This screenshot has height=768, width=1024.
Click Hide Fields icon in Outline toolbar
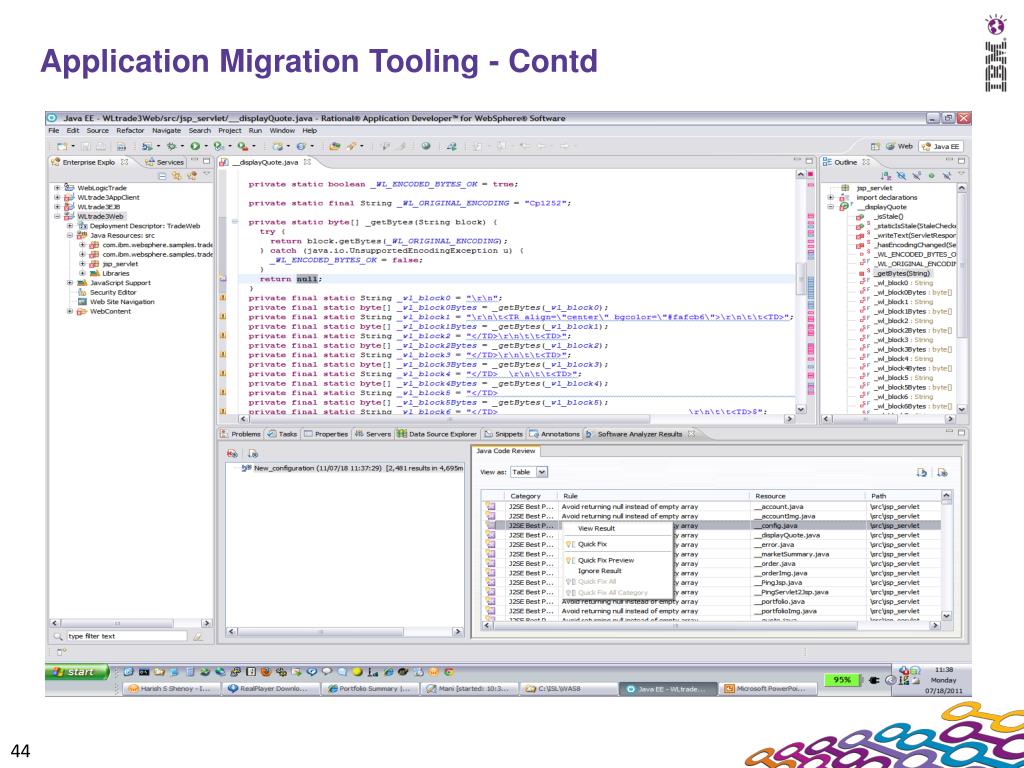pyautogui.click(x=902, y=175)
